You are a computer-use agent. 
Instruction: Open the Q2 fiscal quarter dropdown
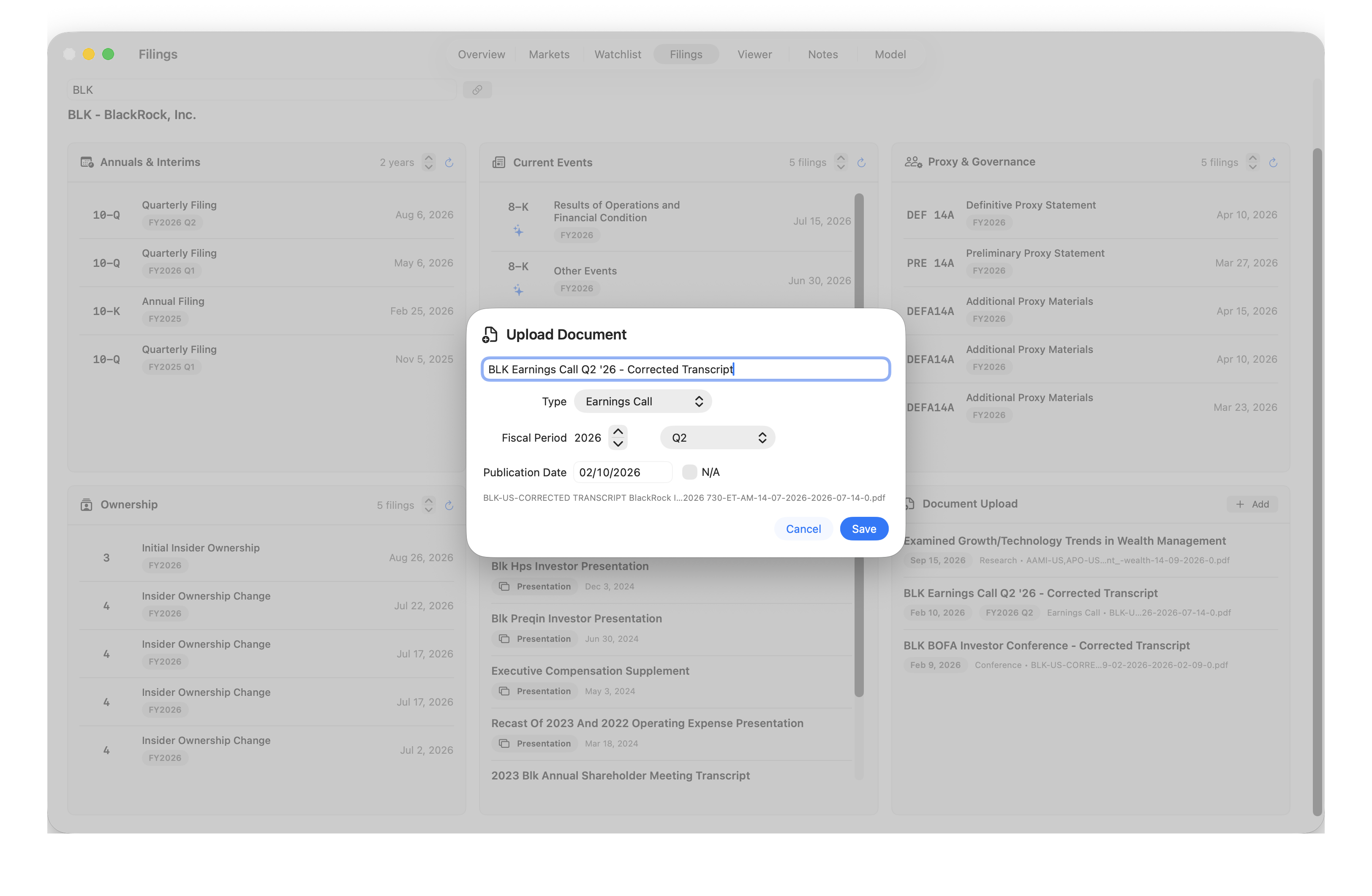point(717,438)
